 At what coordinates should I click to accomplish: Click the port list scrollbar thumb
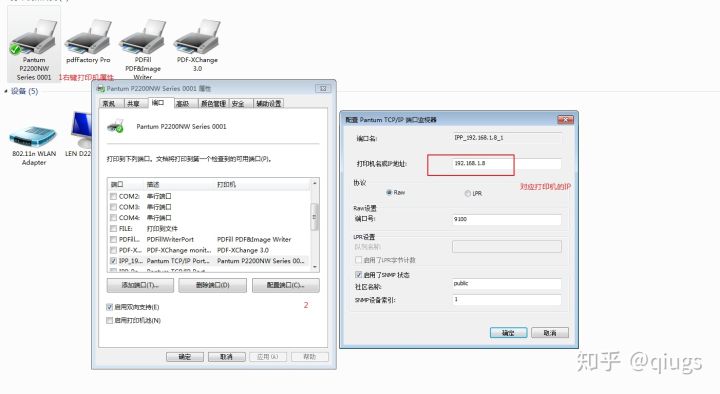315,217
